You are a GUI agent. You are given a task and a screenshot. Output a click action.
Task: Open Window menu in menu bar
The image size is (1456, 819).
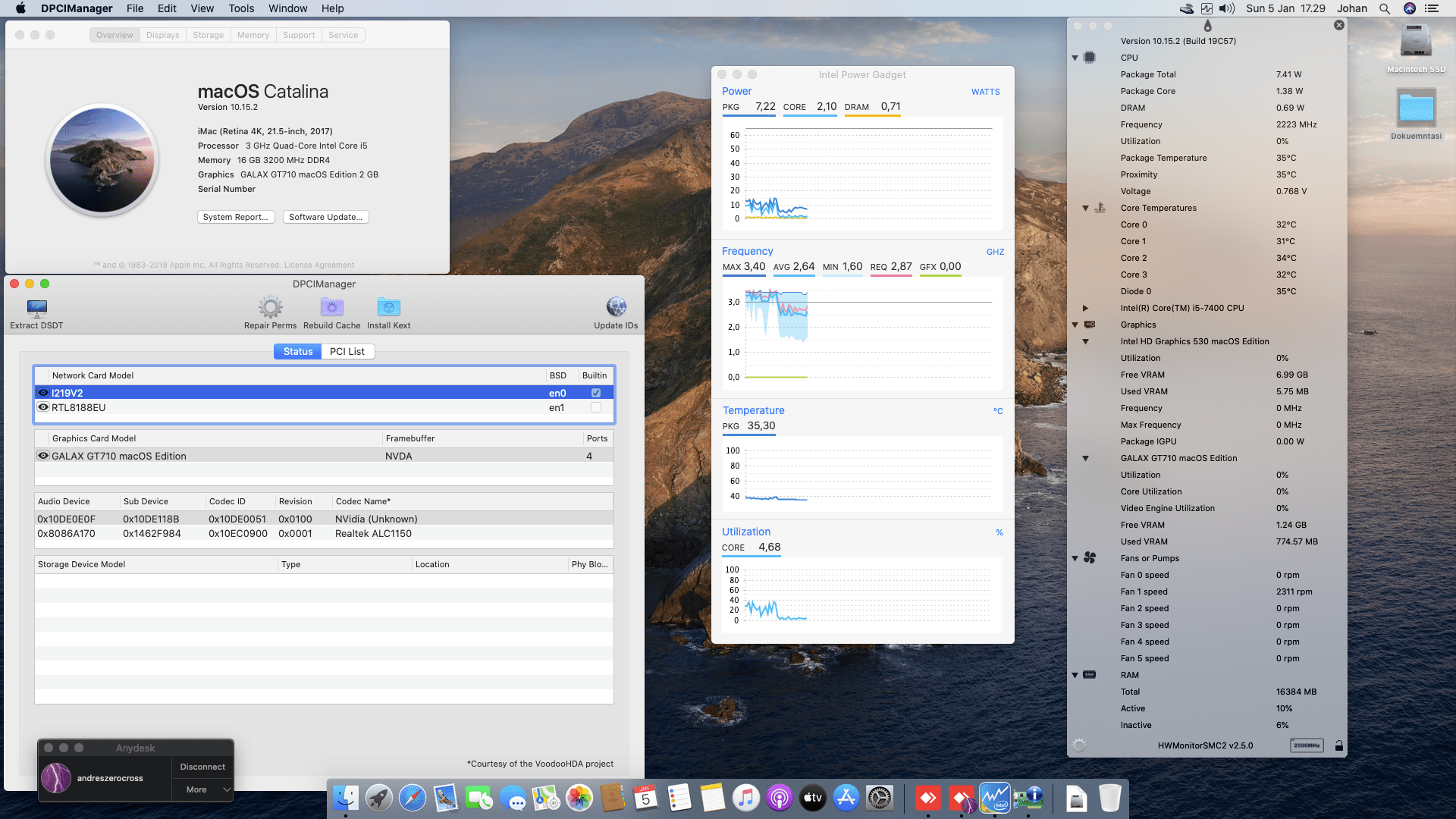coord(287,8)
